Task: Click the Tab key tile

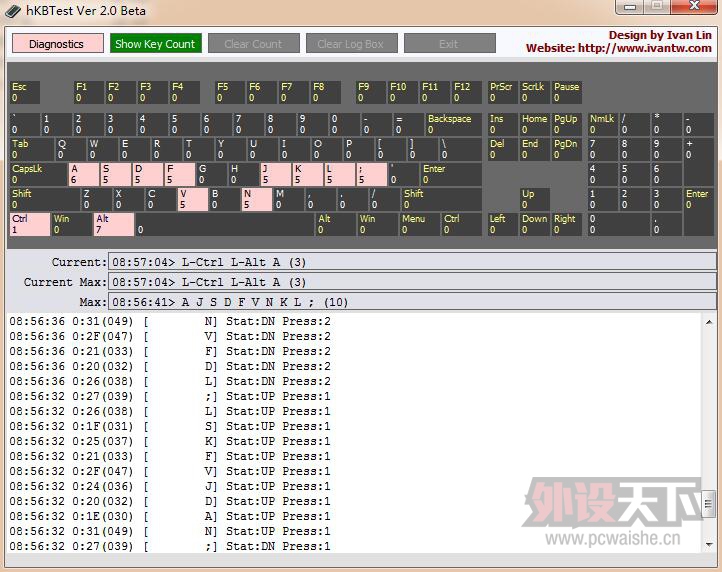Action: tap(31, 149)
